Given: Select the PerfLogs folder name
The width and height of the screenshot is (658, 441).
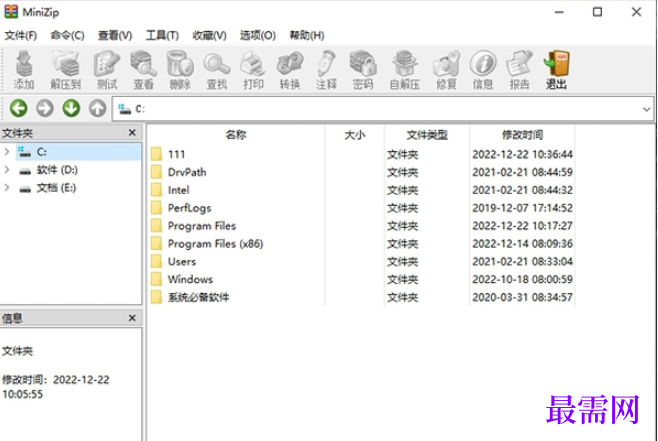Looking at the screenshot, I should pos(189,208).
